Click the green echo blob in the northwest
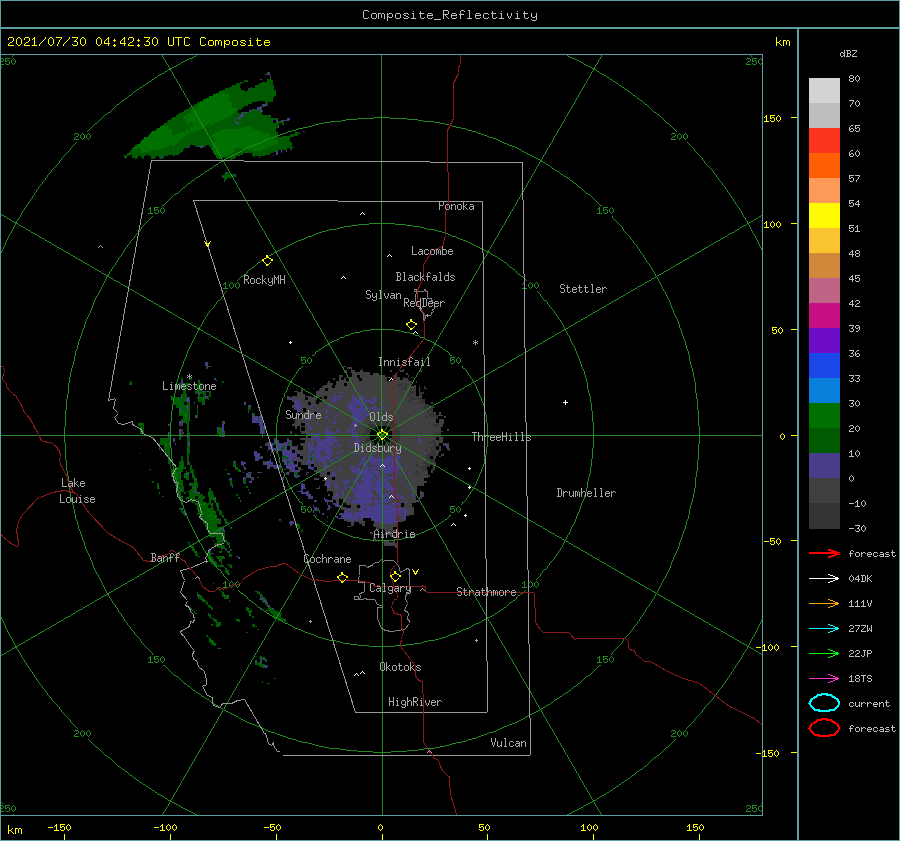 click(212, 123)
